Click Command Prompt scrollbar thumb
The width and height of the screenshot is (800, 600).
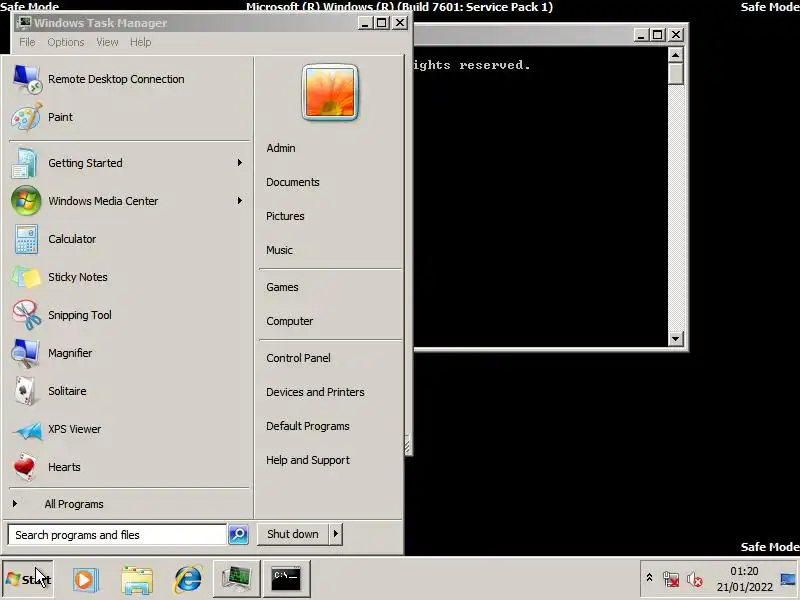(x=675, y=73)
